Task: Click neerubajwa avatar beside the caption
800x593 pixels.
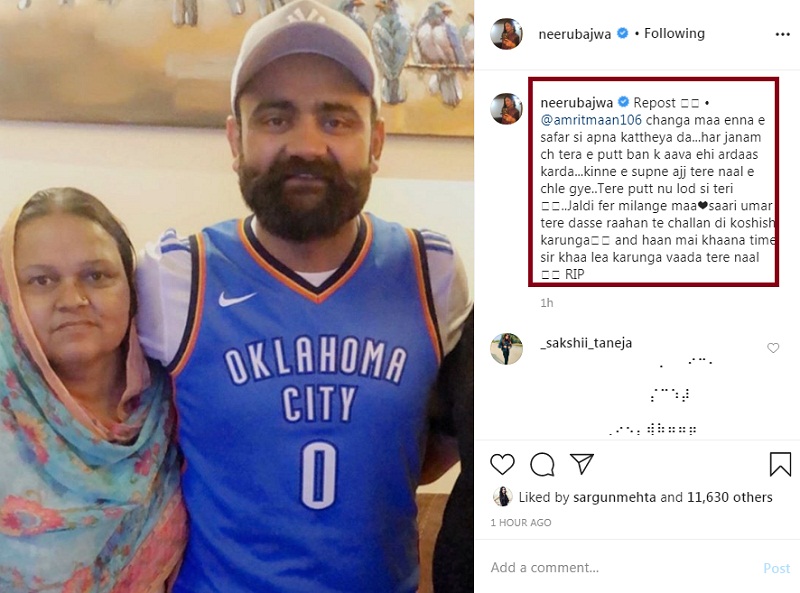Action: (506, 109)
